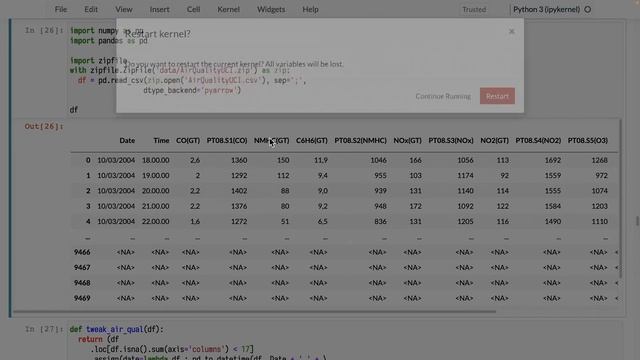Open the Edit menu
Viewport: 640px width, 360px height.
91,9
